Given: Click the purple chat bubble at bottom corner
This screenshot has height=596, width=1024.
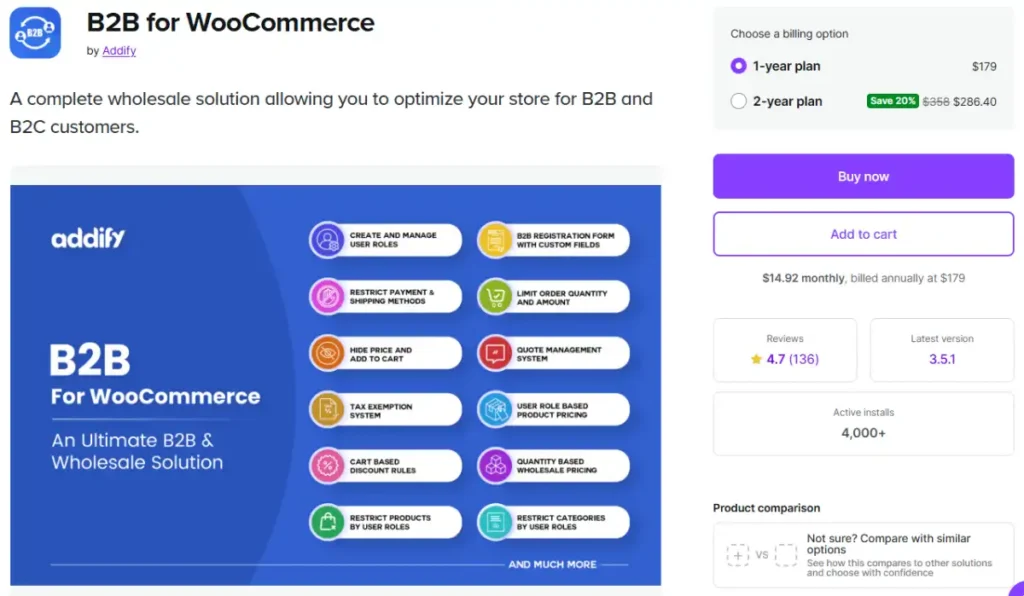Looking at the screenshot, I should [x=1017, y=589].
